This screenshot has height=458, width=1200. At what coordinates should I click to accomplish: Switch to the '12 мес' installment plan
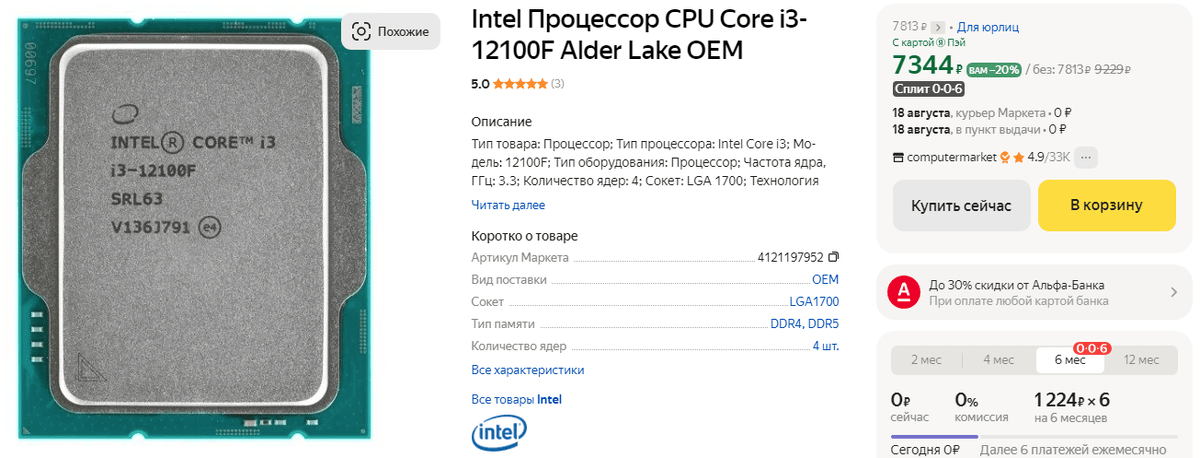(1141, 360)
